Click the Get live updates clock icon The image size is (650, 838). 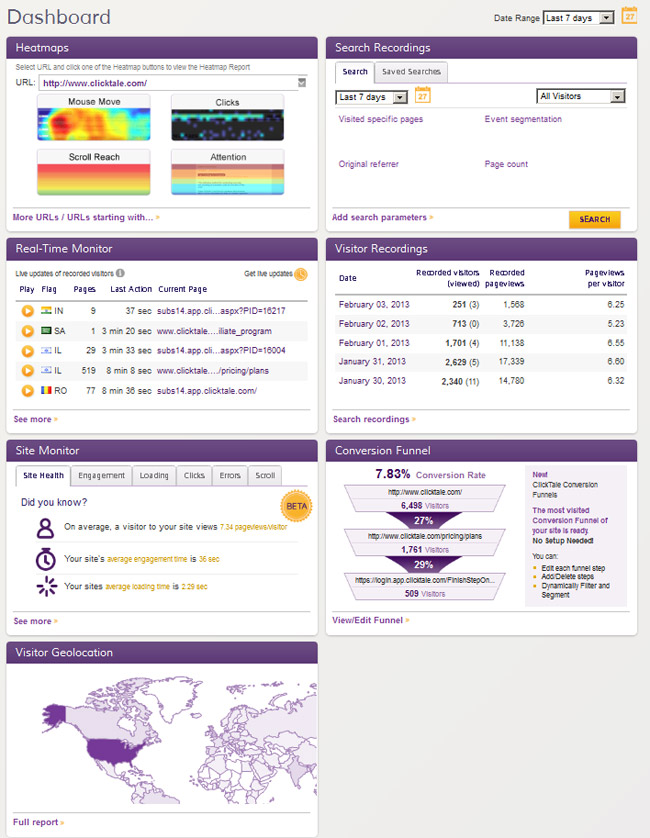click(301, 274)
